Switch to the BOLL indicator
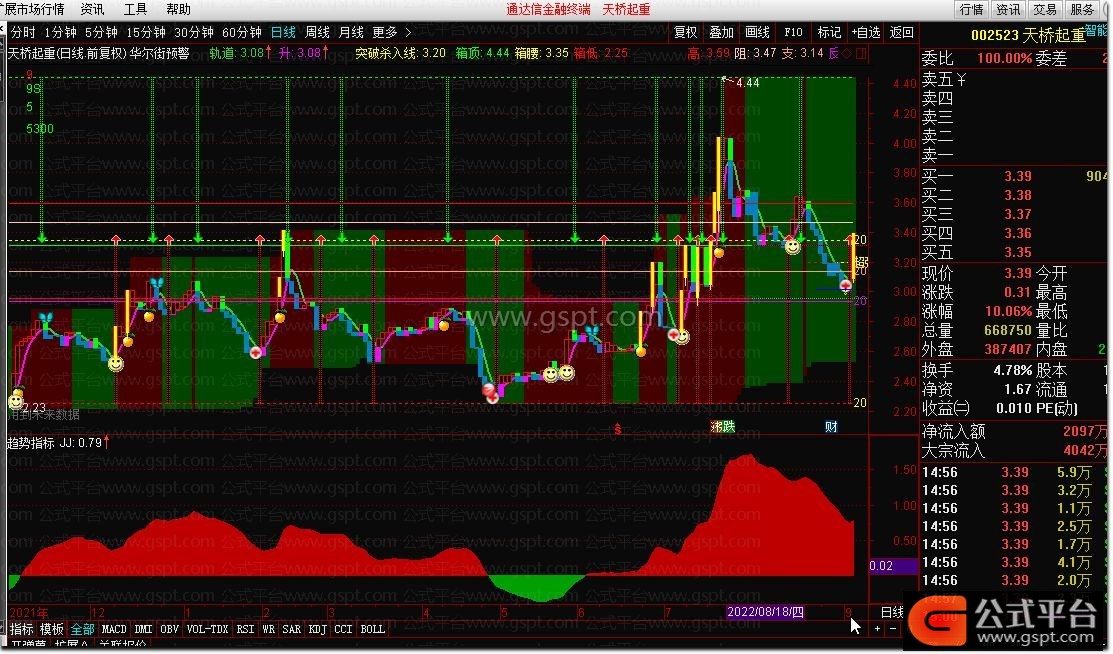1113x654 pixels. pos(373,629)
